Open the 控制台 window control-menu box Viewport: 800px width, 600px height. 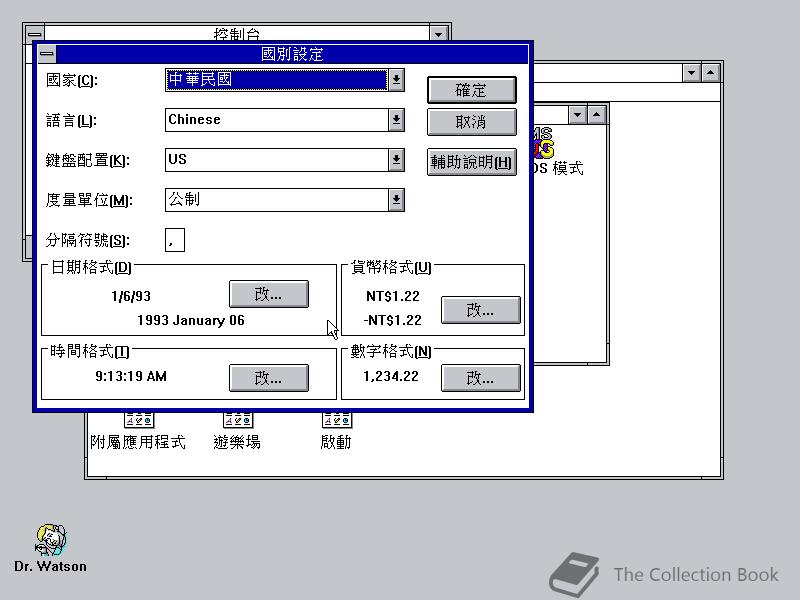pyautogui.click(x=34, y=33)
